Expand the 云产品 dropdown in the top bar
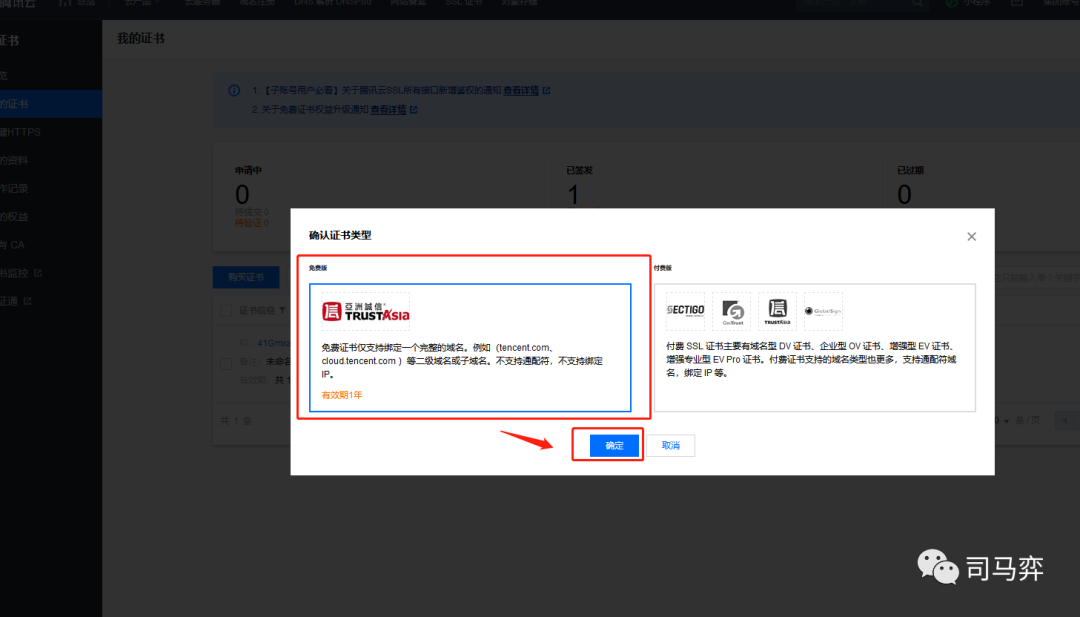This screenshot has height=617, width=1080. click(142, 3)
